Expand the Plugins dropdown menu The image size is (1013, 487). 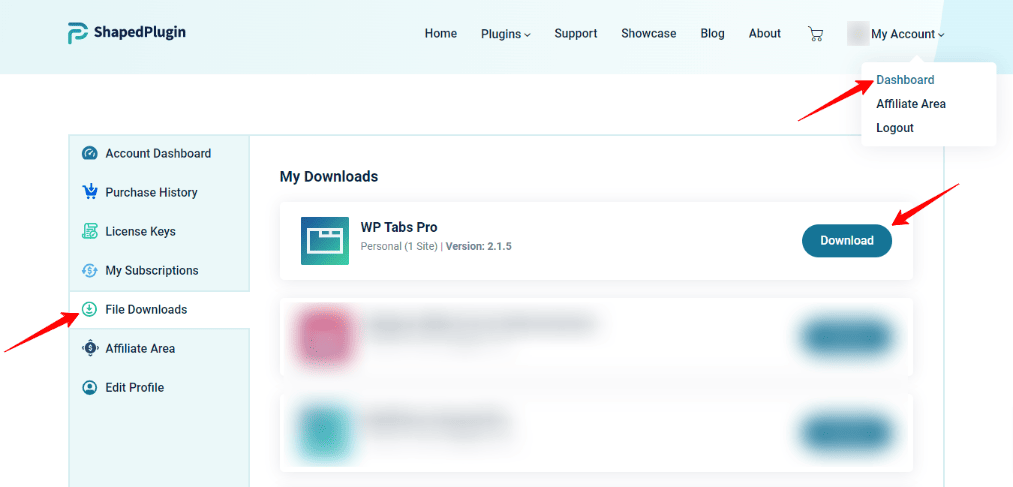tap(505, 34)
